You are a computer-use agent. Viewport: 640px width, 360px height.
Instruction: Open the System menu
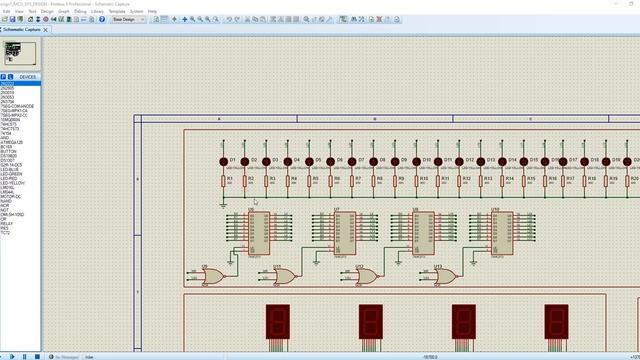137,11
